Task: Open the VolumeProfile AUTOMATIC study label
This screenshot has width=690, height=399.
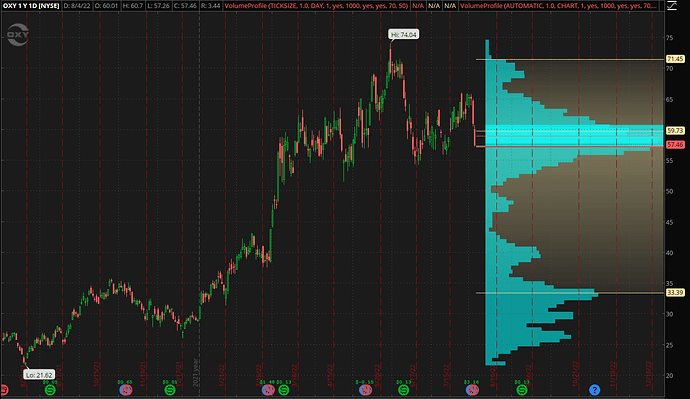Action: (x=559, y=6)
